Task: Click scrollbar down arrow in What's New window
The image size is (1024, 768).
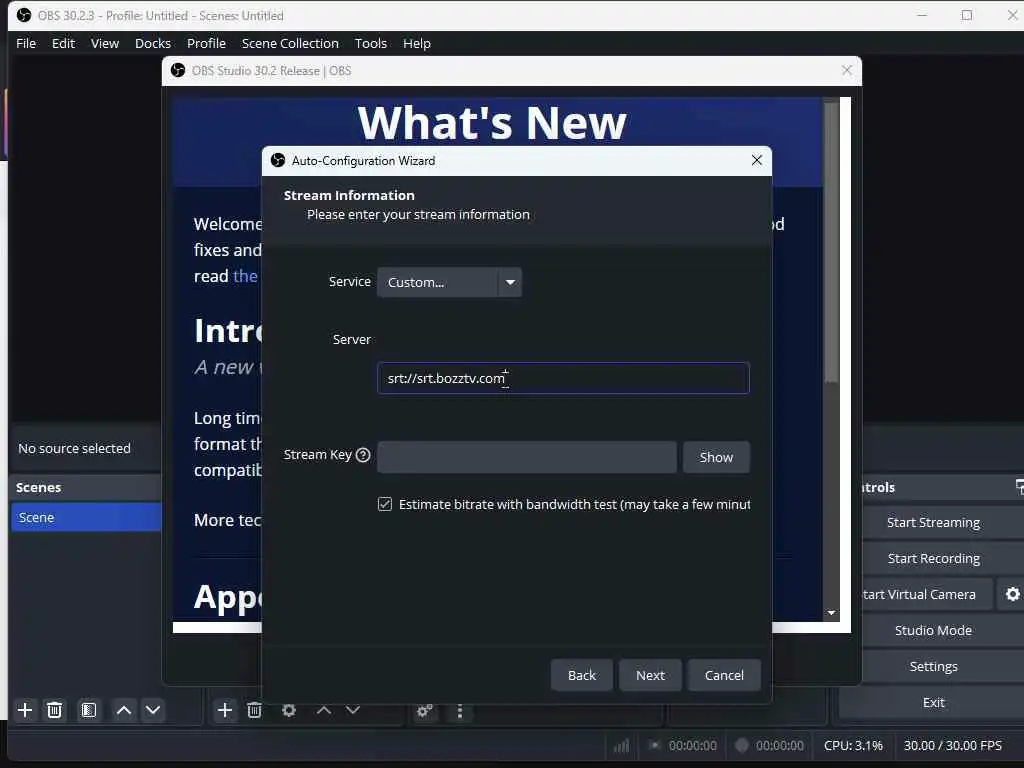Action: [x=831, y=613]
